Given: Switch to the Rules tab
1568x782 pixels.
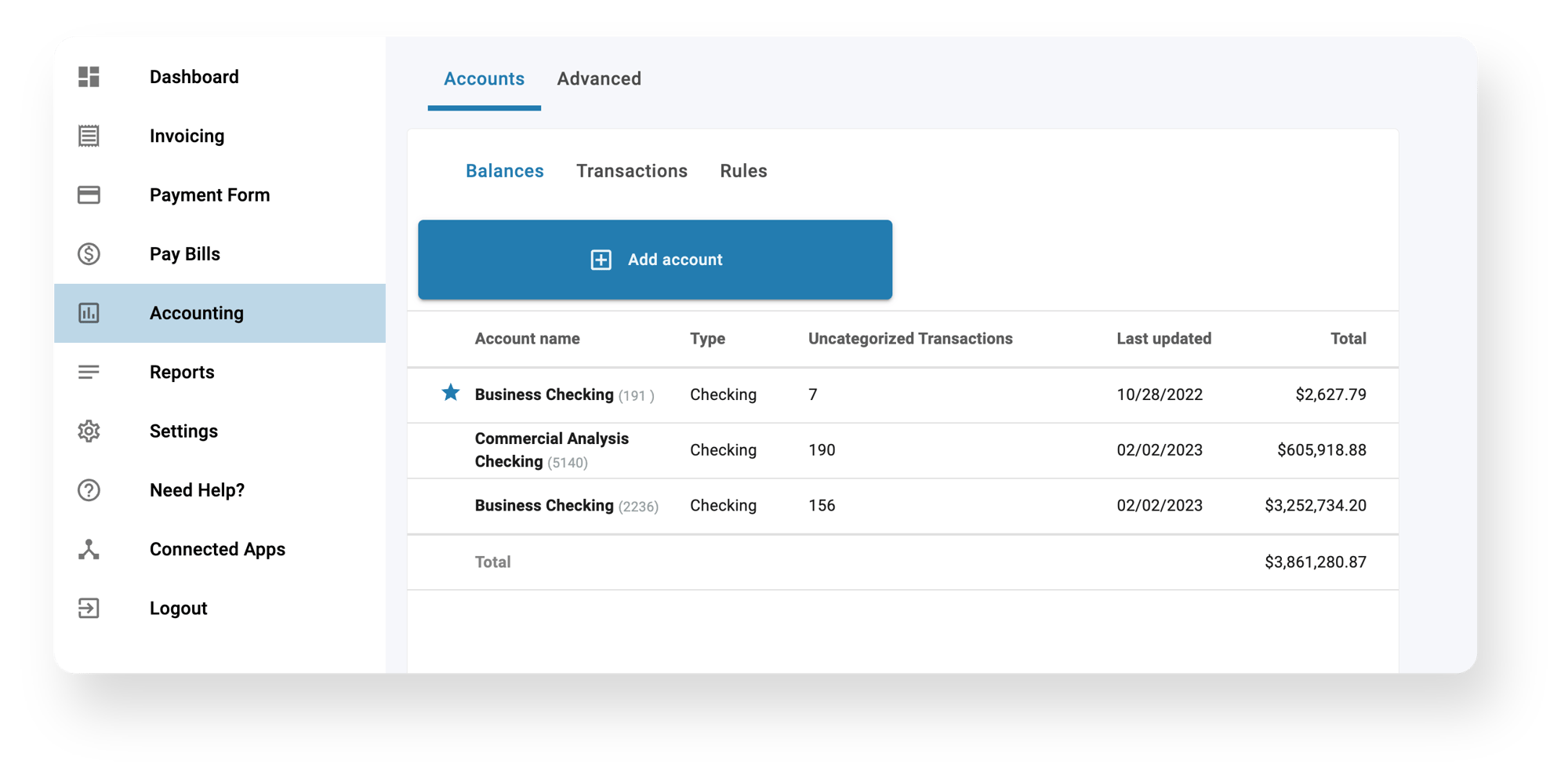Looking at the screenshot, I should 743,170.
